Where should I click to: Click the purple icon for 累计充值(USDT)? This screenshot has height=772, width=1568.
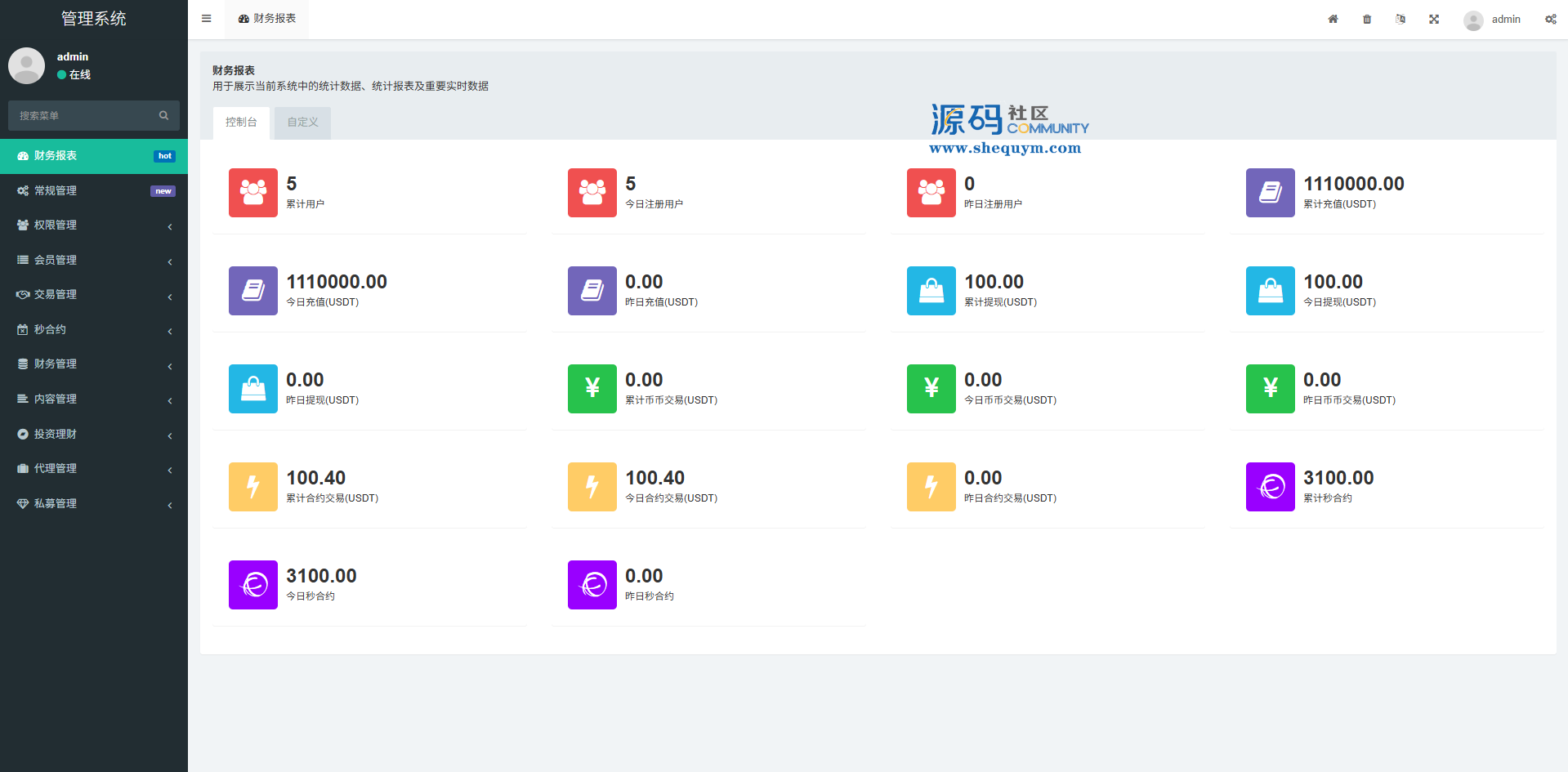pos(1270,193)
